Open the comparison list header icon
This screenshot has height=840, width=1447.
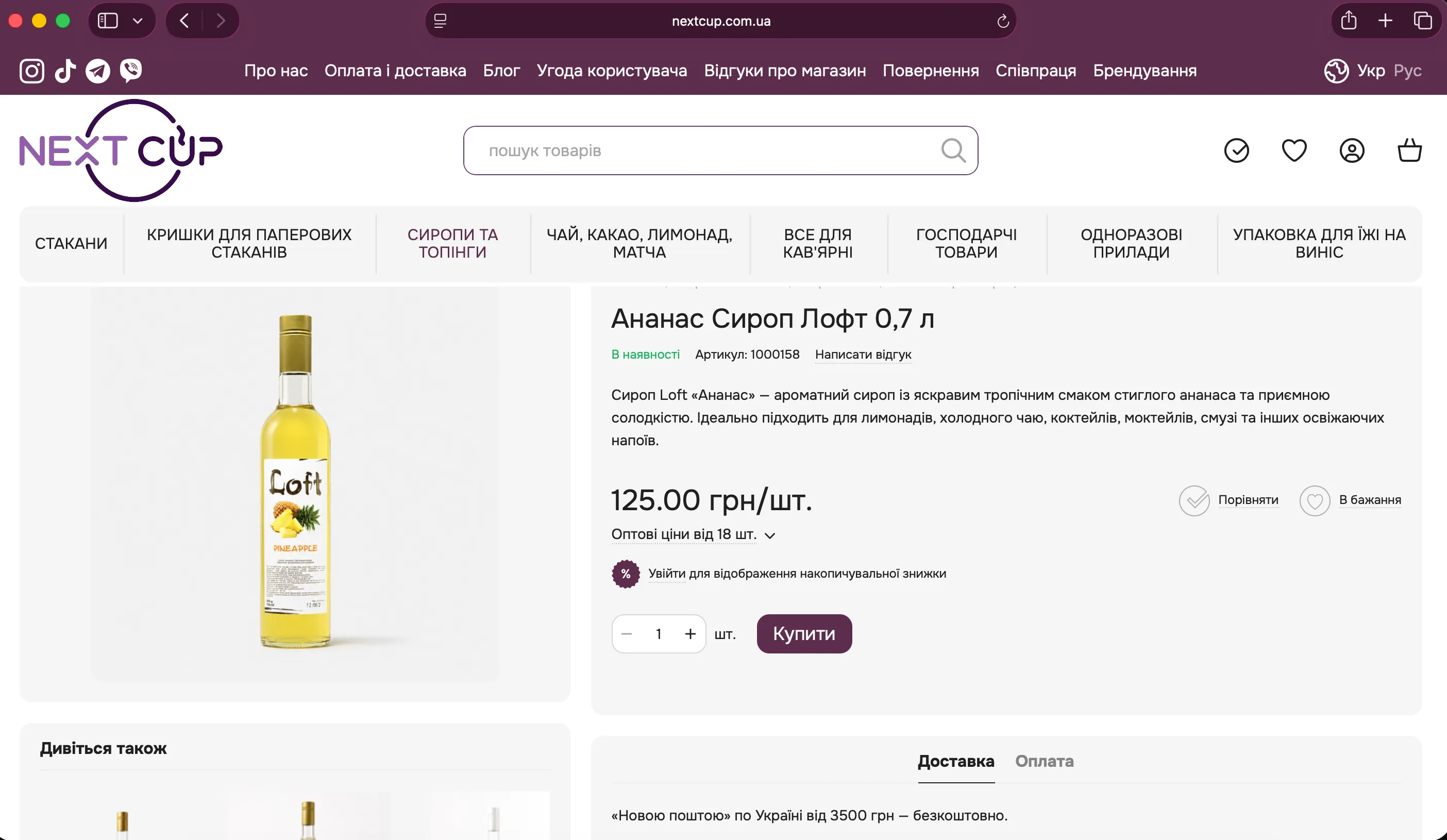1236,150
